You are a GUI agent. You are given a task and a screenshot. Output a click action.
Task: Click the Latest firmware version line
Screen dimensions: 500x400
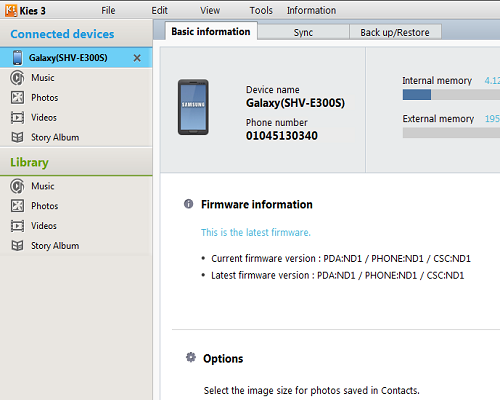pos(337,275)
